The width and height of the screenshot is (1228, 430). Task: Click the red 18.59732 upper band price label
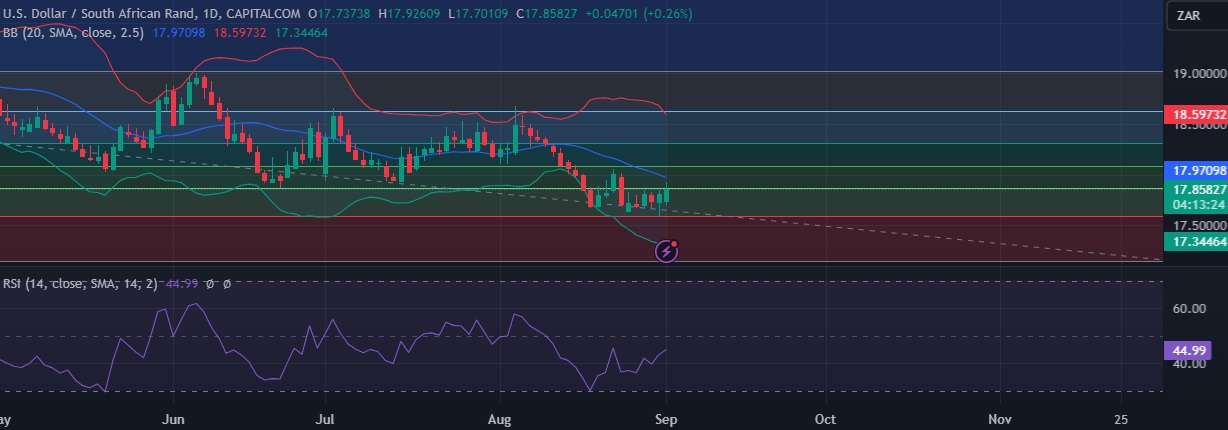tap(1197, 116)
